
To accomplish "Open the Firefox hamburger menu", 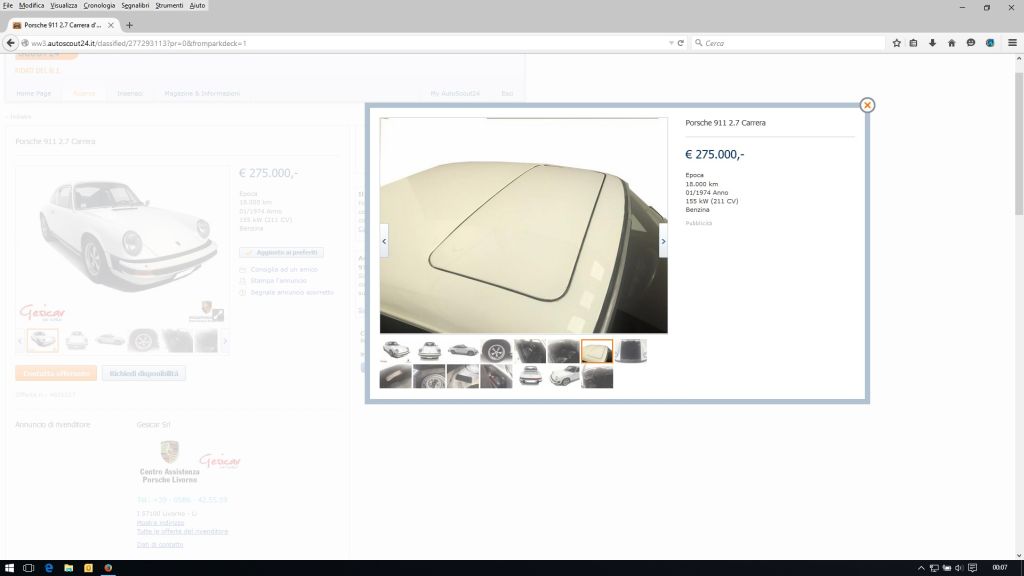I will [x=1012, y=43].
